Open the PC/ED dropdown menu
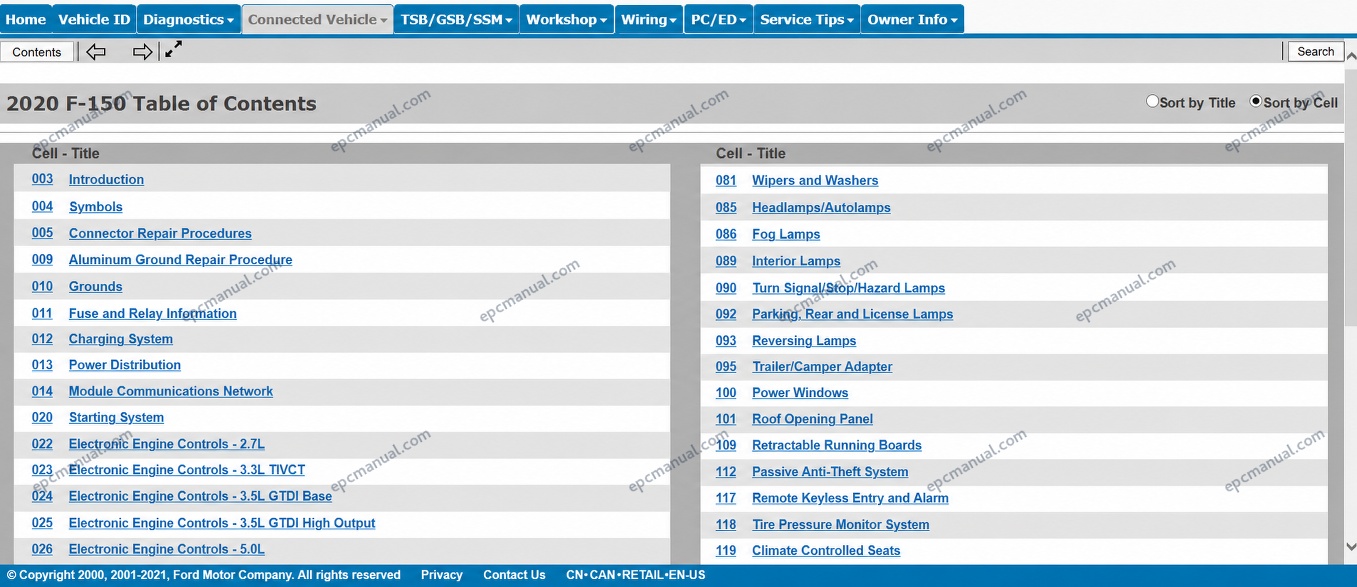The height and width of the screenshot is (587, 1357). [x=718, y=19]
